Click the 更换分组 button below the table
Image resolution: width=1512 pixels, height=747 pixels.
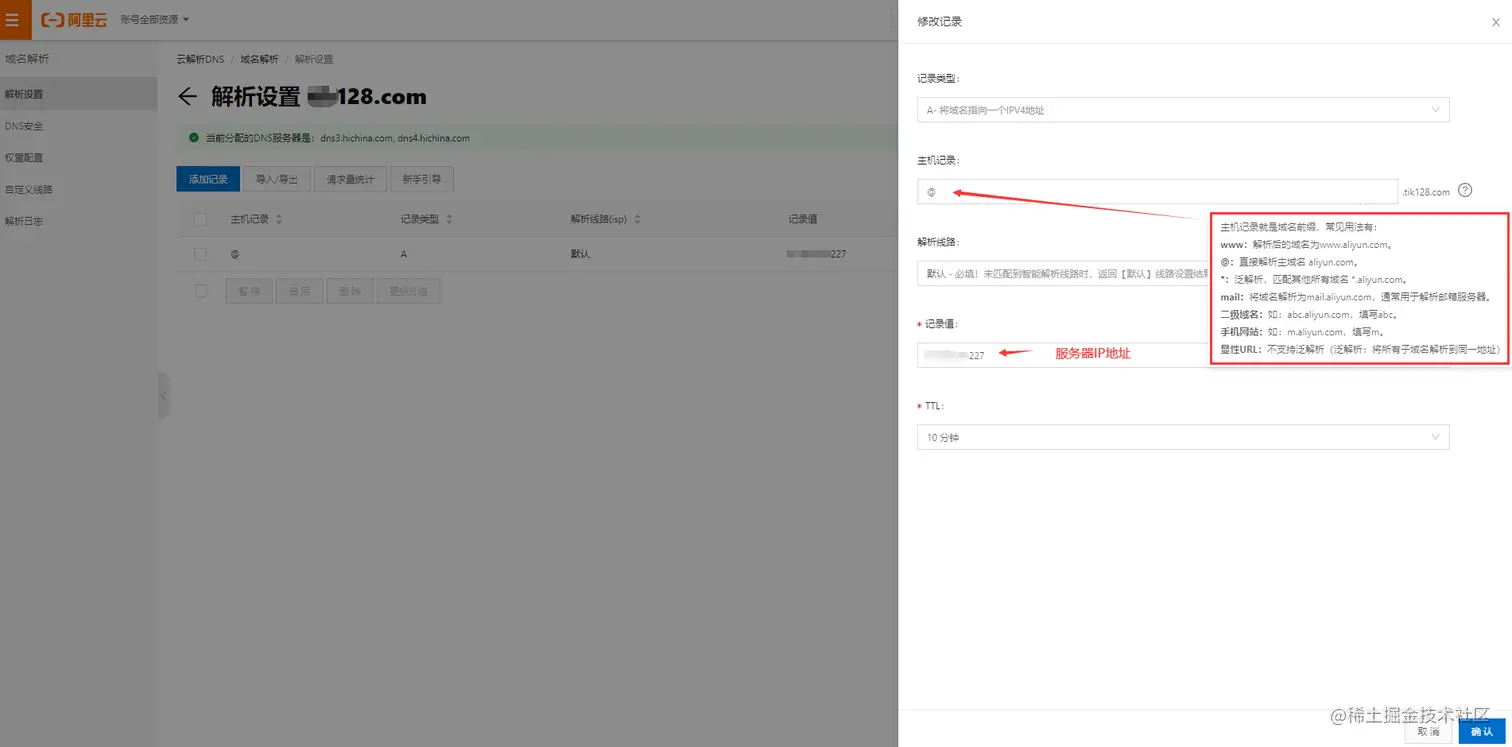[x=408, y=291]
